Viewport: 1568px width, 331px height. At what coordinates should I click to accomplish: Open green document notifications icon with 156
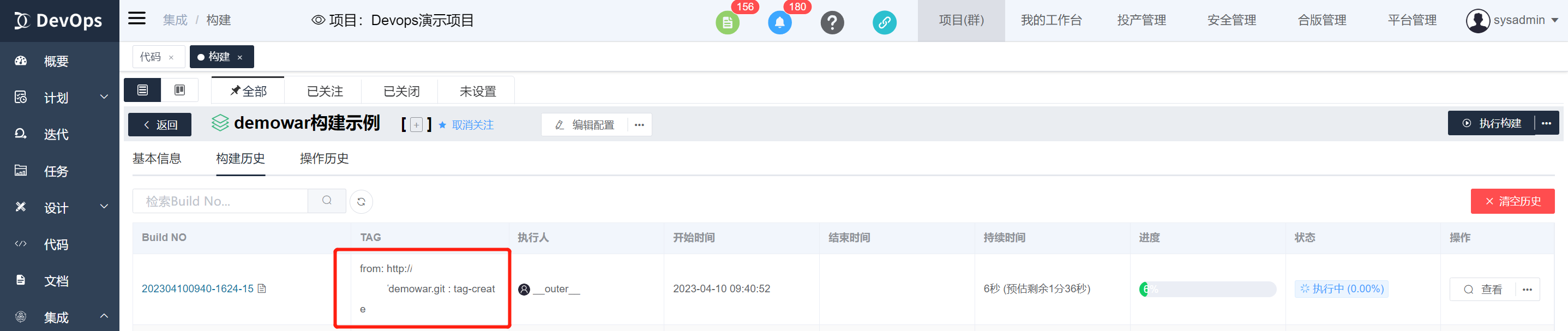(x=728, y=22)
